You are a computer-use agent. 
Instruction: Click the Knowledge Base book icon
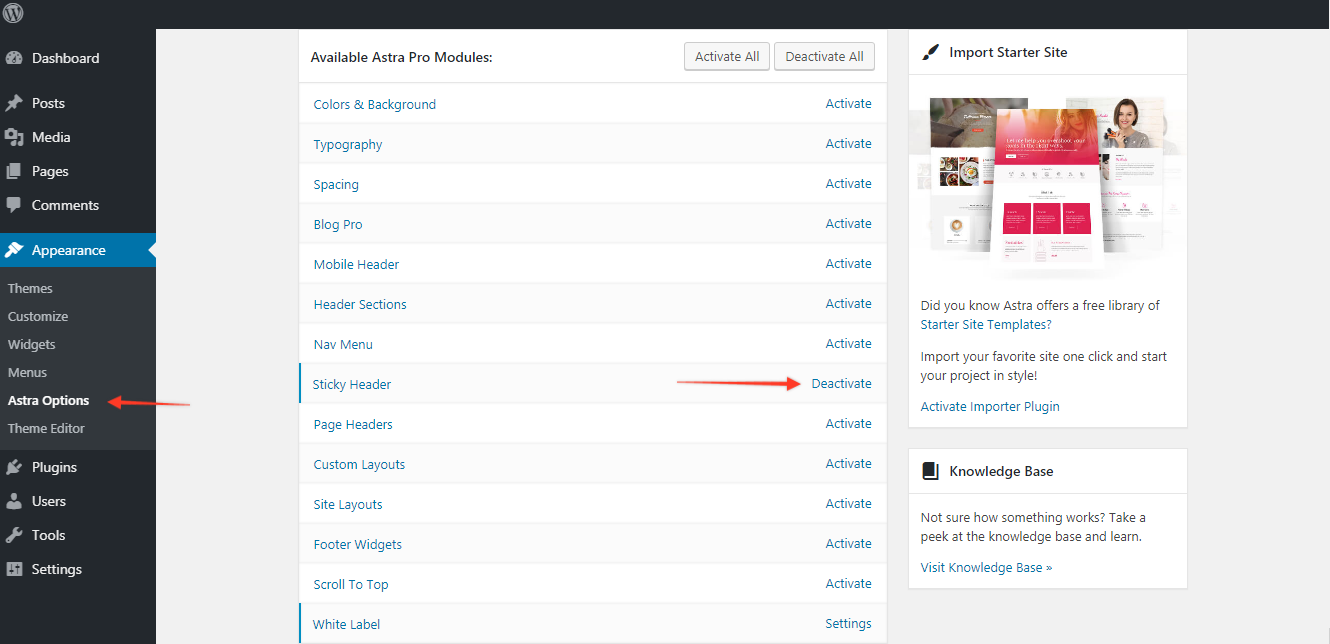930,471
